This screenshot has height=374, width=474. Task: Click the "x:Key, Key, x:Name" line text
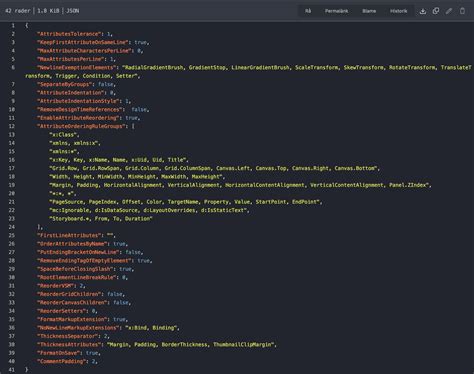(118, 160)
